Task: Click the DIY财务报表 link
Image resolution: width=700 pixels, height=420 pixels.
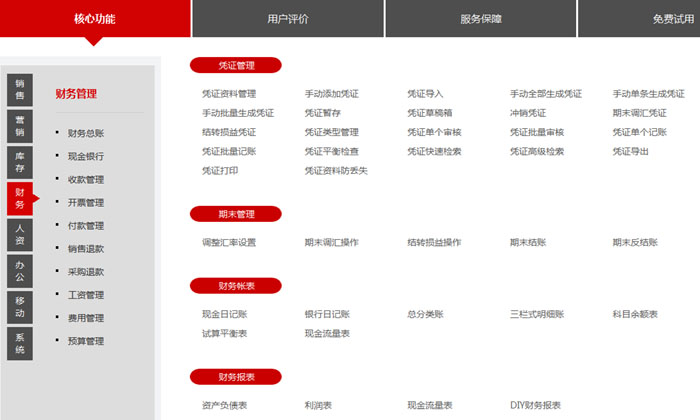Action: [536, 405]
